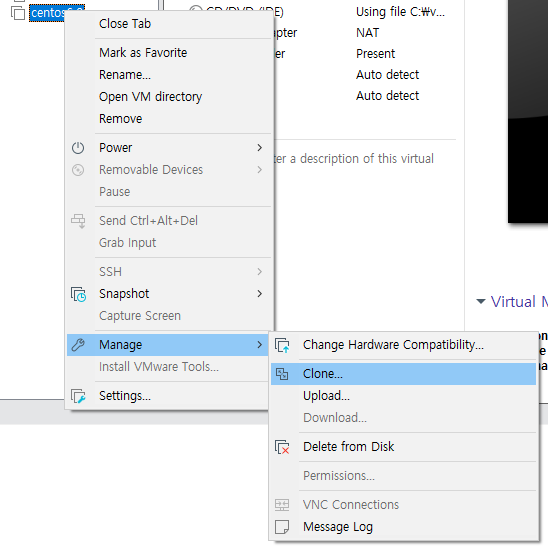Click the Manage wrench icon
The image size is (548, 551).
[x=78, y=345]
